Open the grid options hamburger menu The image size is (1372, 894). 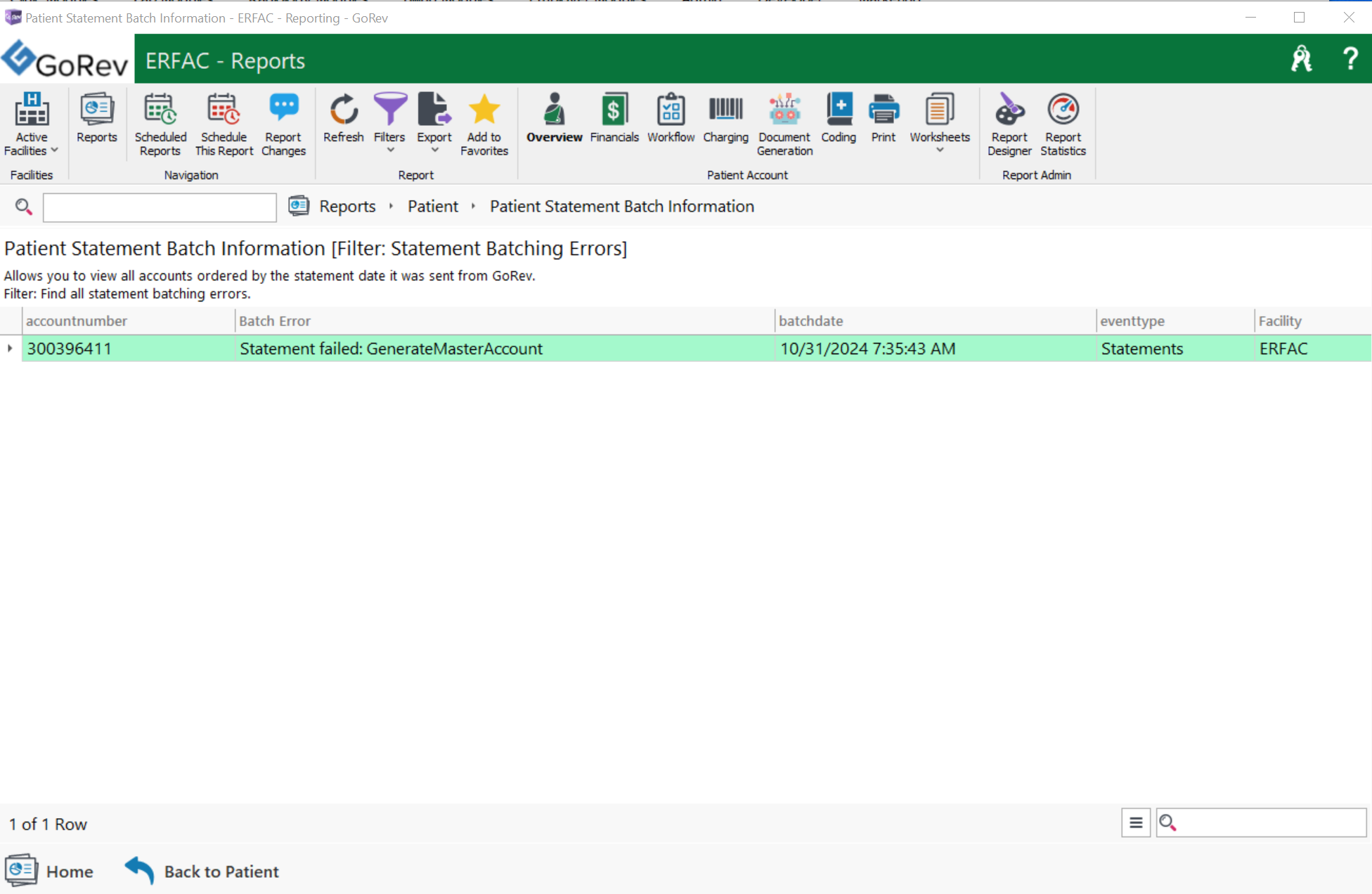point(1136,823)
